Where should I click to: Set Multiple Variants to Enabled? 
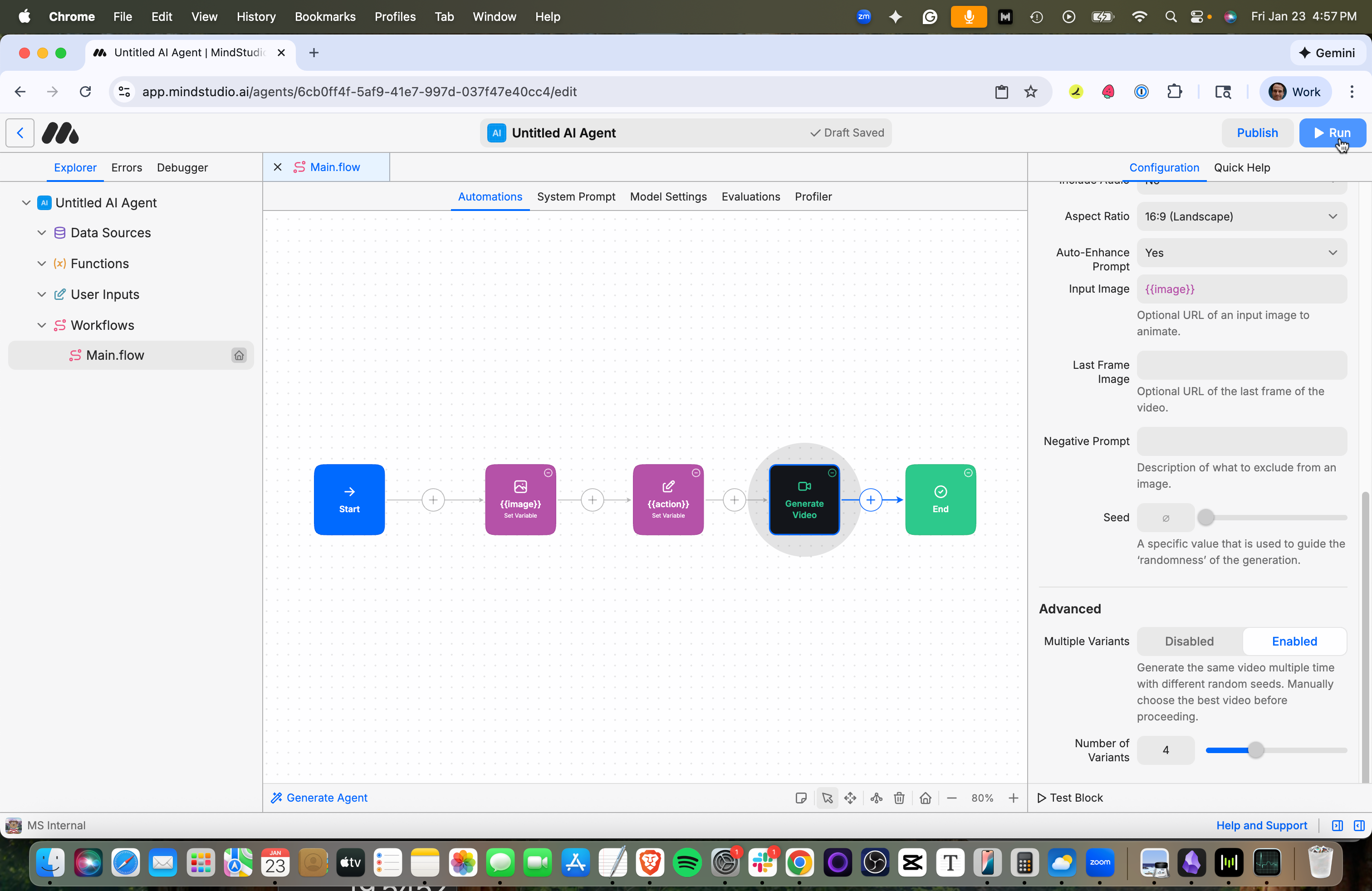click(x=1294, y=641)
